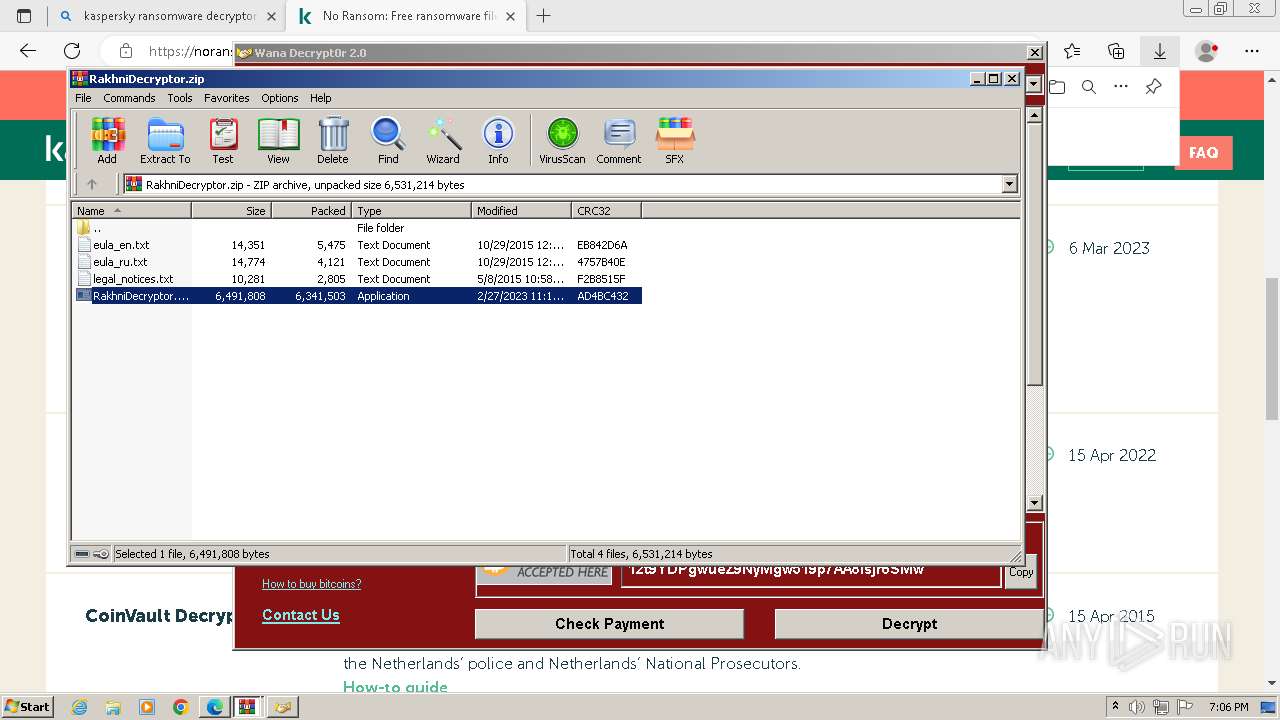Sort by the Modified column header
1280x720 pixels.
tap(521, 211)
